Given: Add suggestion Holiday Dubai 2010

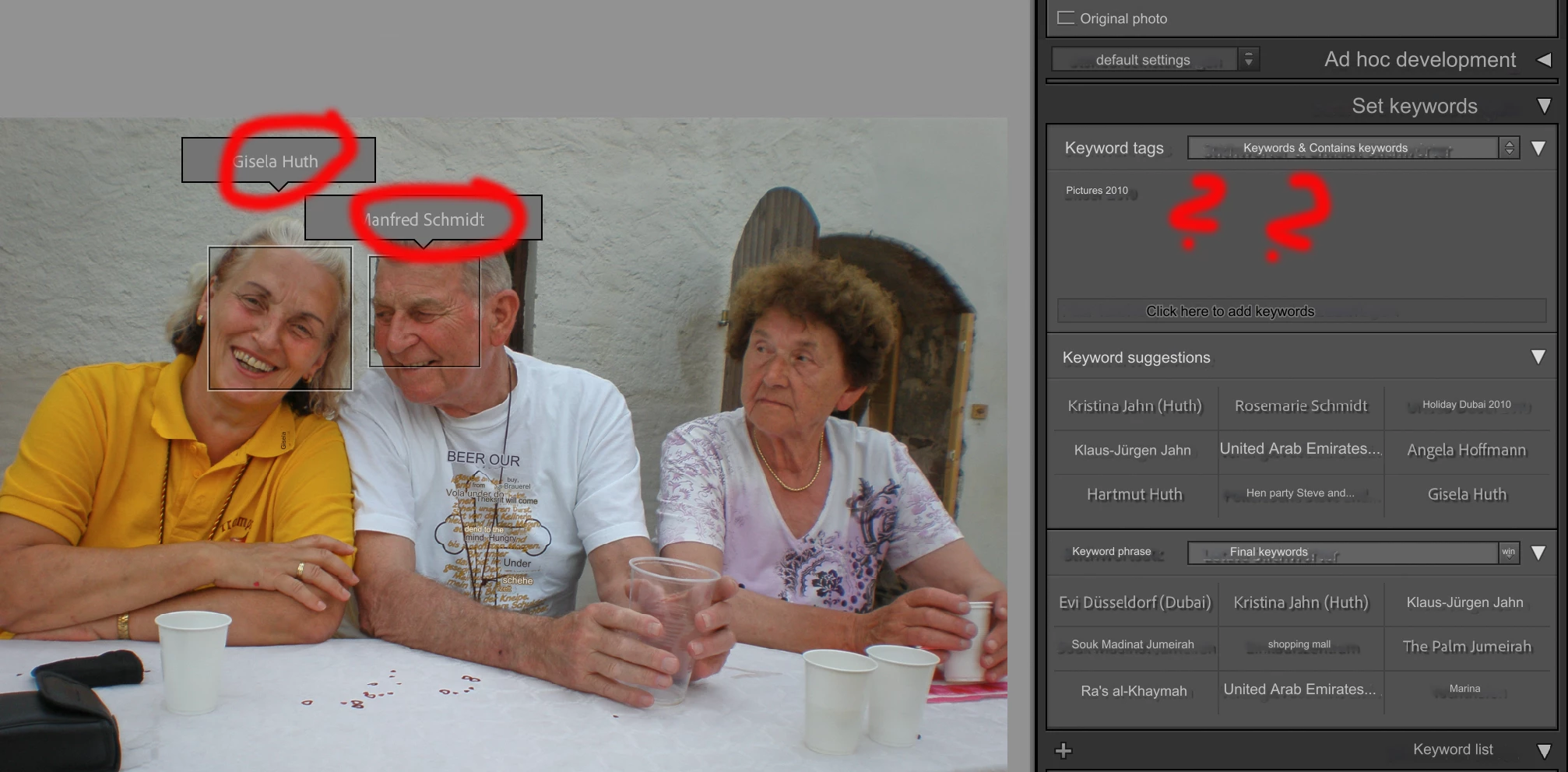Looking at the screenshot, I should [x=1466, y=405].
